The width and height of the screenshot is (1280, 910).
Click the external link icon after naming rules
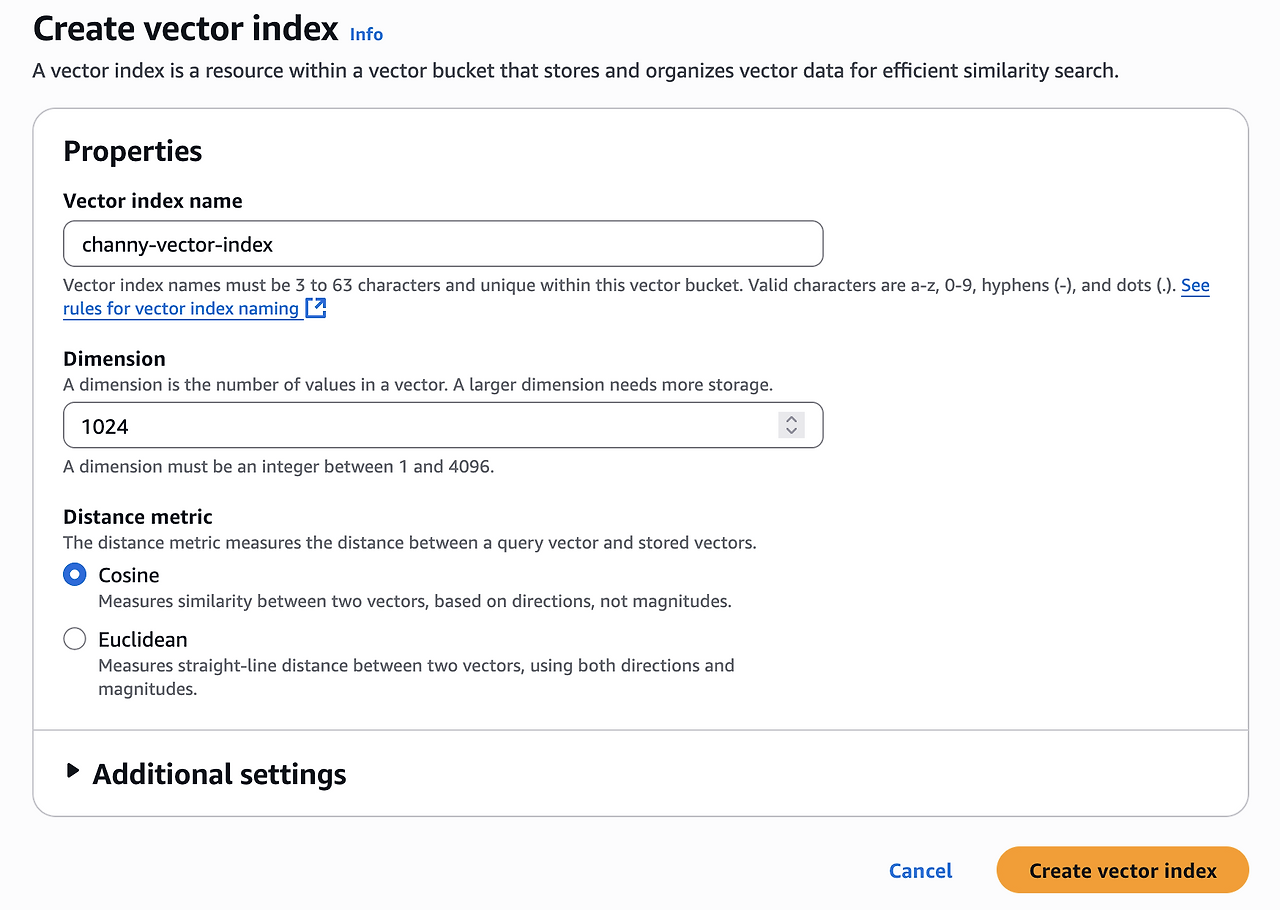tap(316, 308)
